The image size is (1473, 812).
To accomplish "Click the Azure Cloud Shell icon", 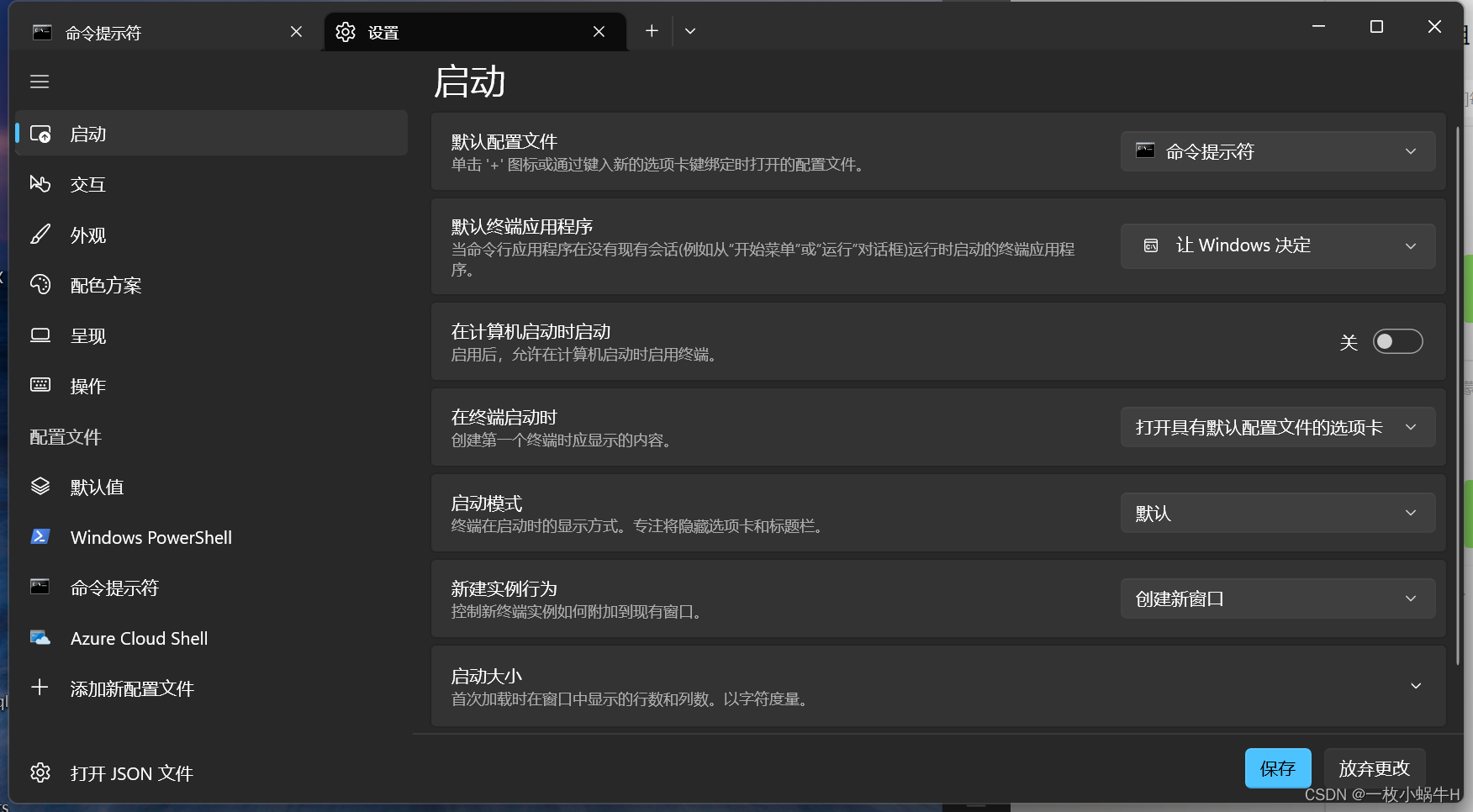I will (x=40, y=637).
